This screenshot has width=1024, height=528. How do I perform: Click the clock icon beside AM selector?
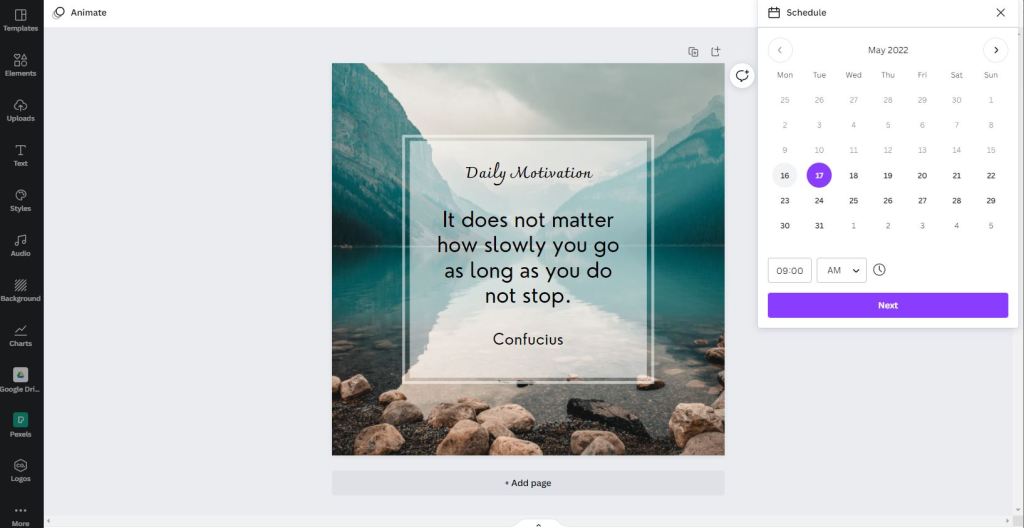(x=879, y=270)
